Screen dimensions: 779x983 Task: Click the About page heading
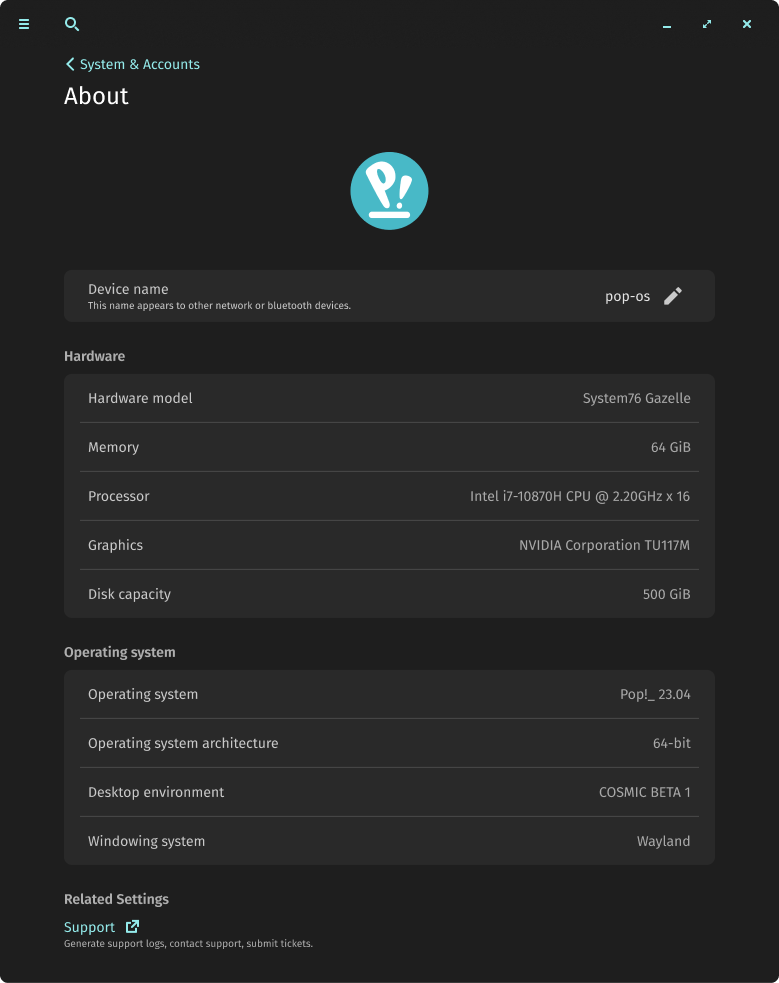click(95, 96)
